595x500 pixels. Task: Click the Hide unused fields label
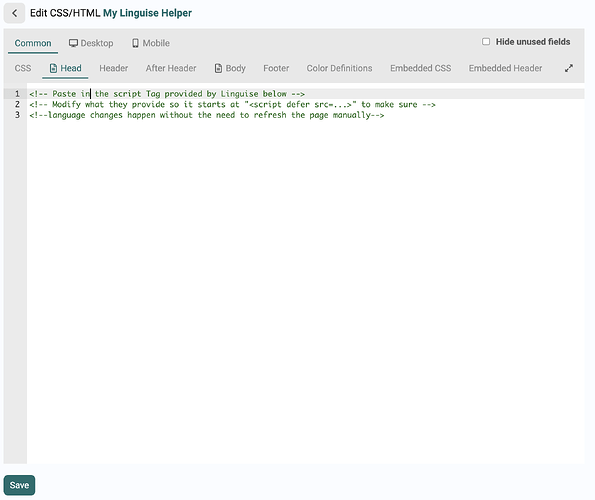pos(533,42)
